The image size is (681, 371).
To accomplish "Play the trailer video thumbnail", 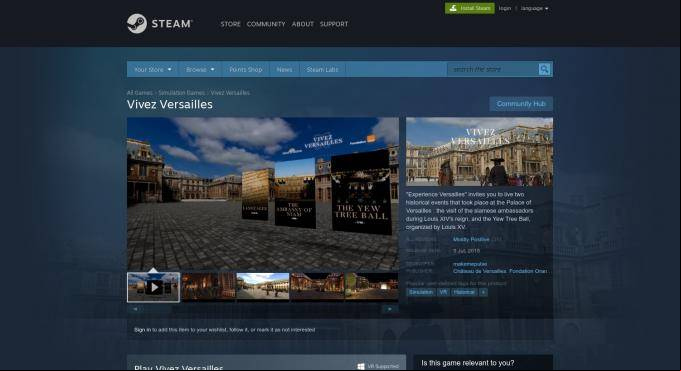I will 153,287.
